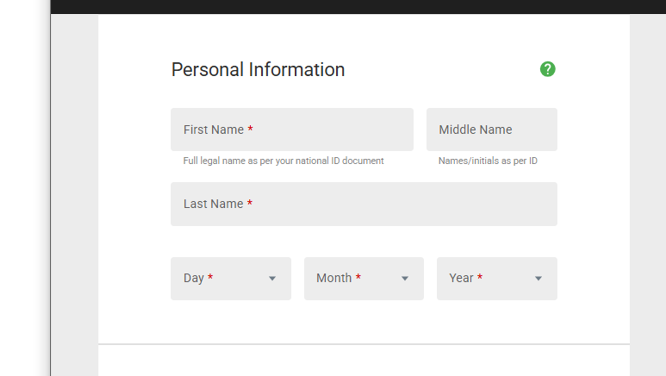This screenshot has width=666, height=376.
Task: Select the 'Names/initials as per ID' hint text
Action: pos(488,161)
